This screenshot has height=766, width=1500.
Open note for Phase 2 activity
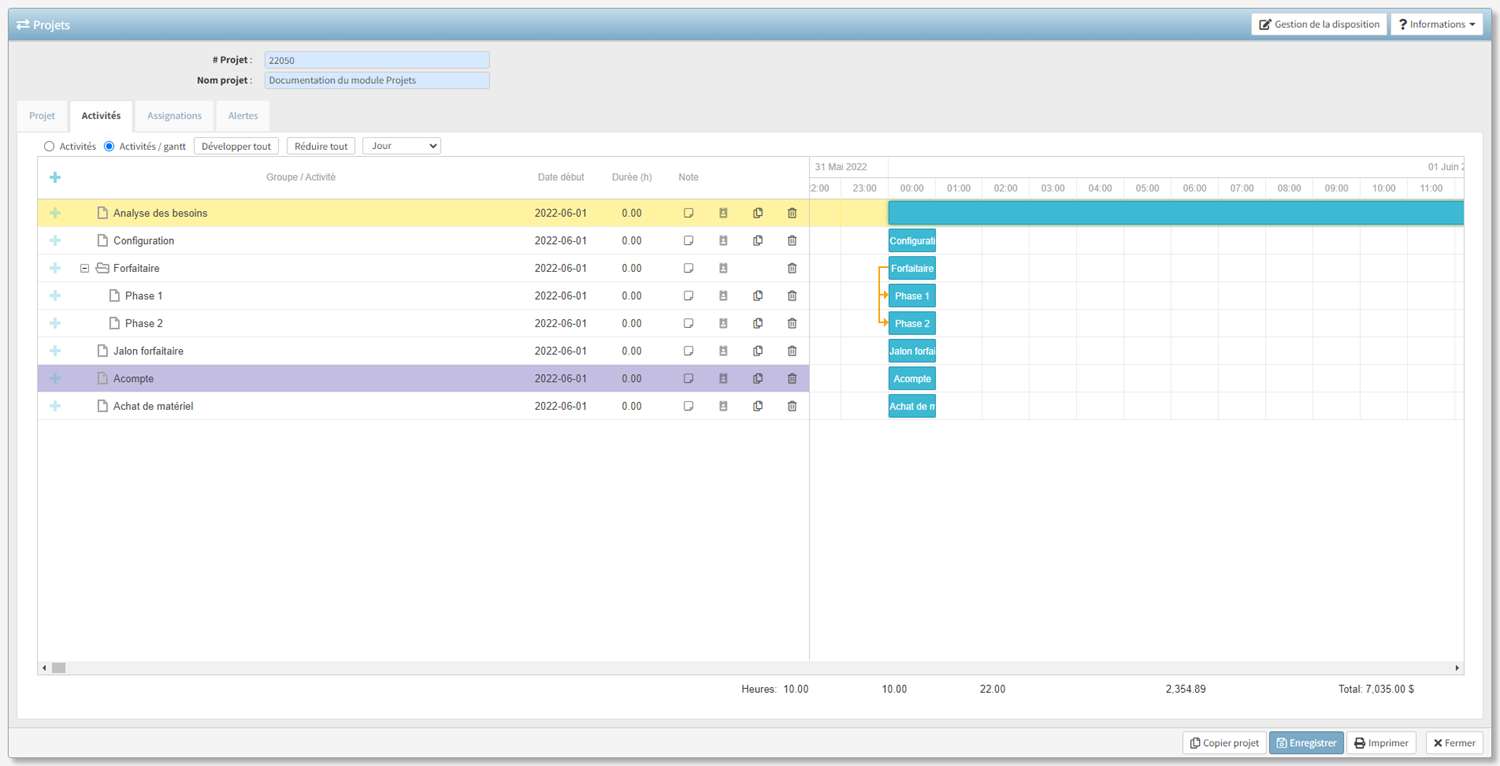tap(688, 324)
